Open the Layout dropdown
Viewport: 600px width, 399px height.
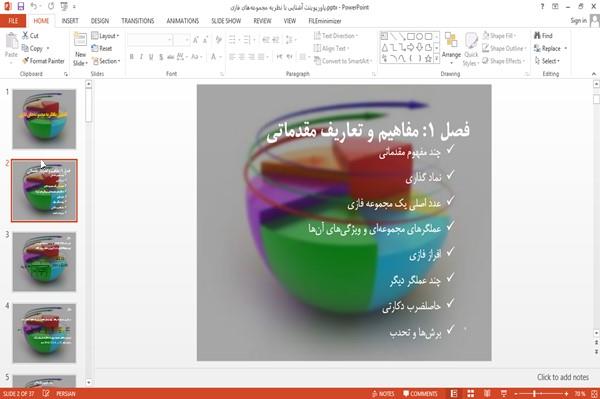point(105,36)
